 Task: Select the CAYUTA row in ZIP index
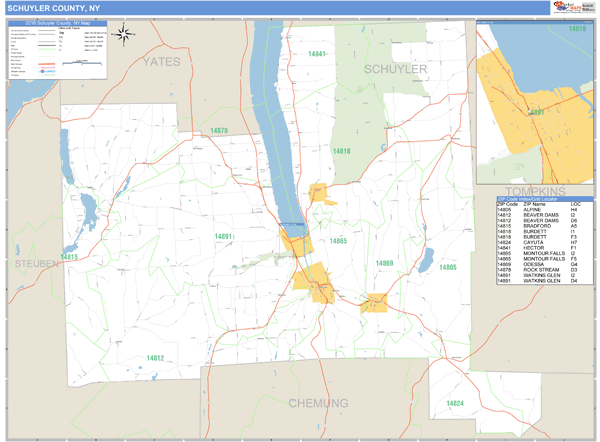point(545,240)
